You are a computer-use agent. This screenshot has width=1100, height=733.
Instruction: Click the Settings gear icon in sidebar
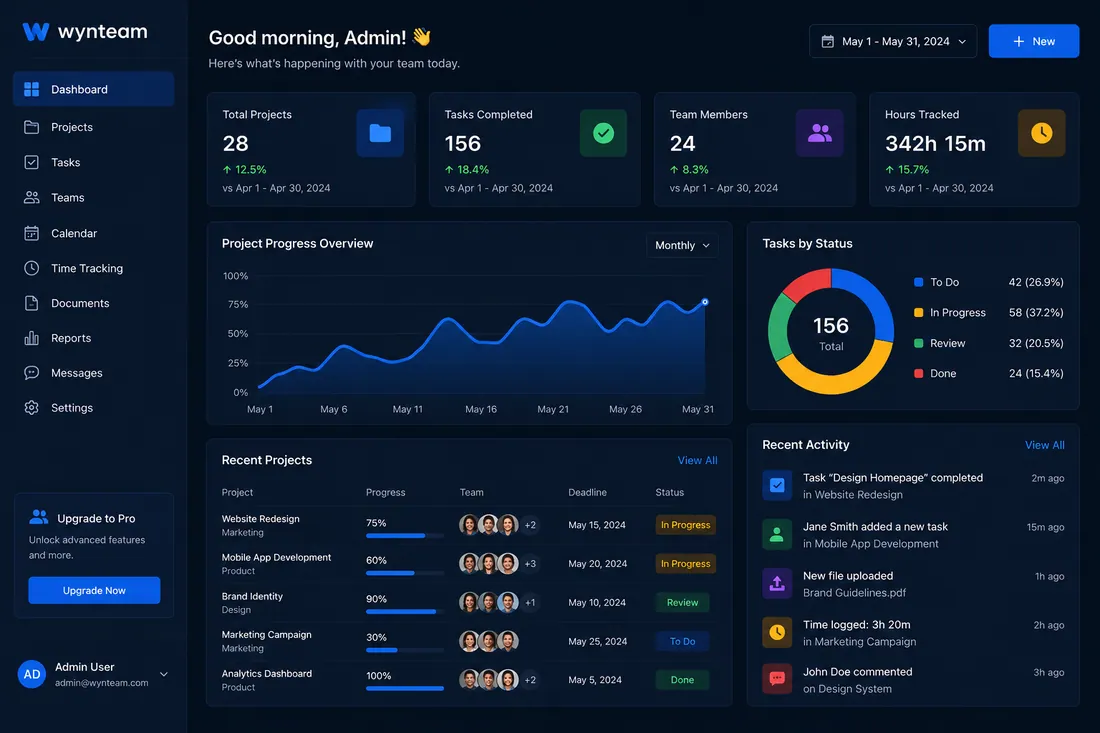32,408
